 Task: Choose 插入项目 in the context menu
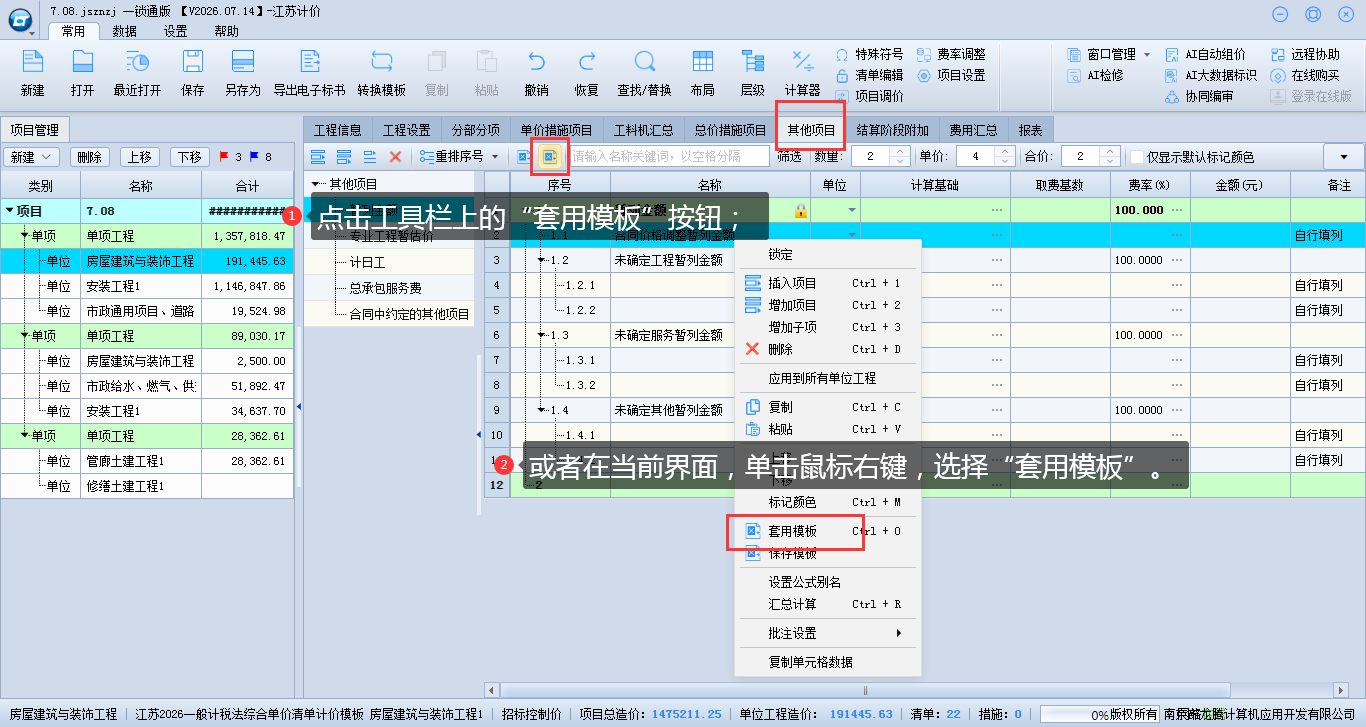[x=827, y=283]
